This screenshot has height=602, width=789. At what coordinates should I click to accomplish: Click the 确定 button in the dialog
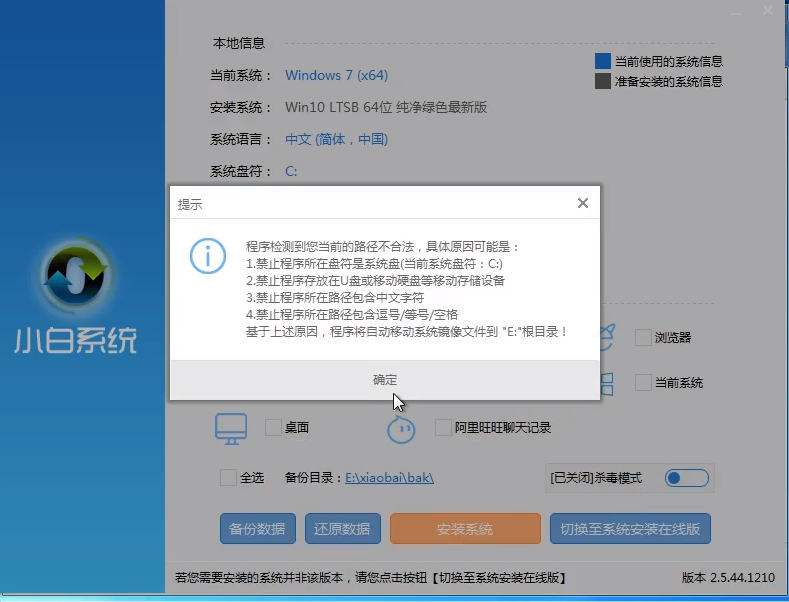pos(385,380)
